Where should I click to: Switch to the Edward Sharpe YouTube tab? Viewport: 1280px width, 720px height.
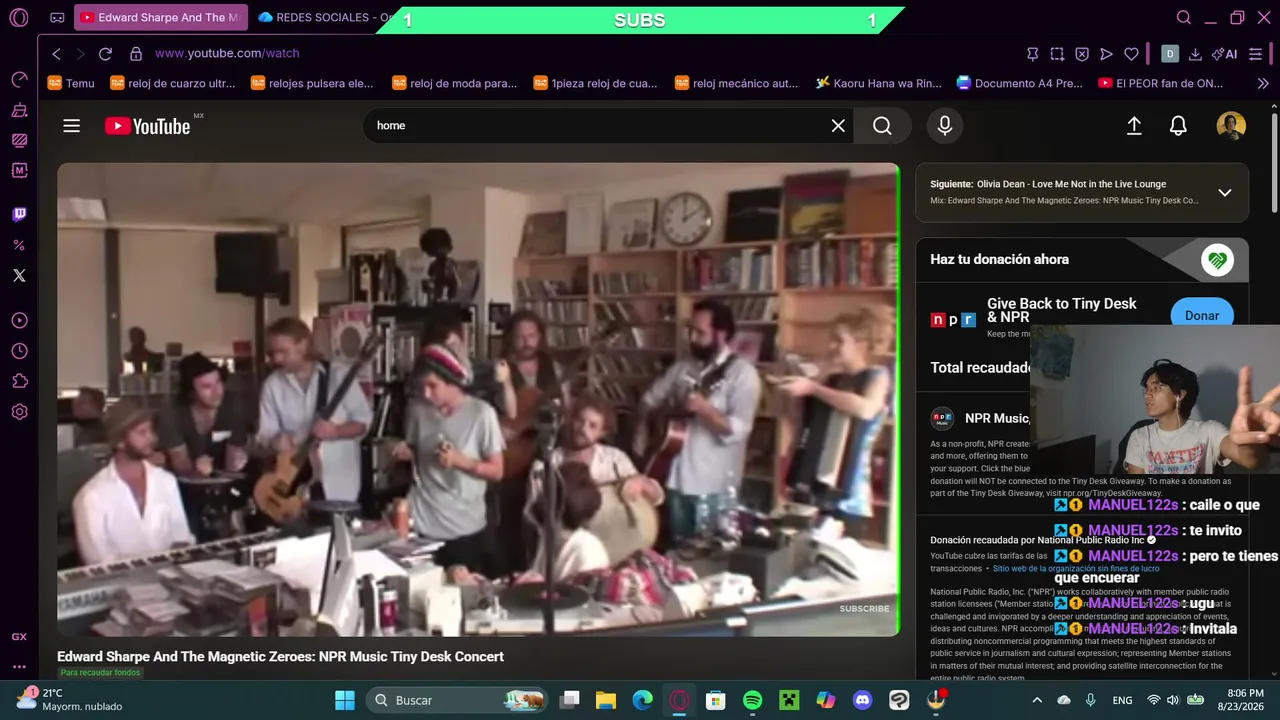tap(160, 18)
